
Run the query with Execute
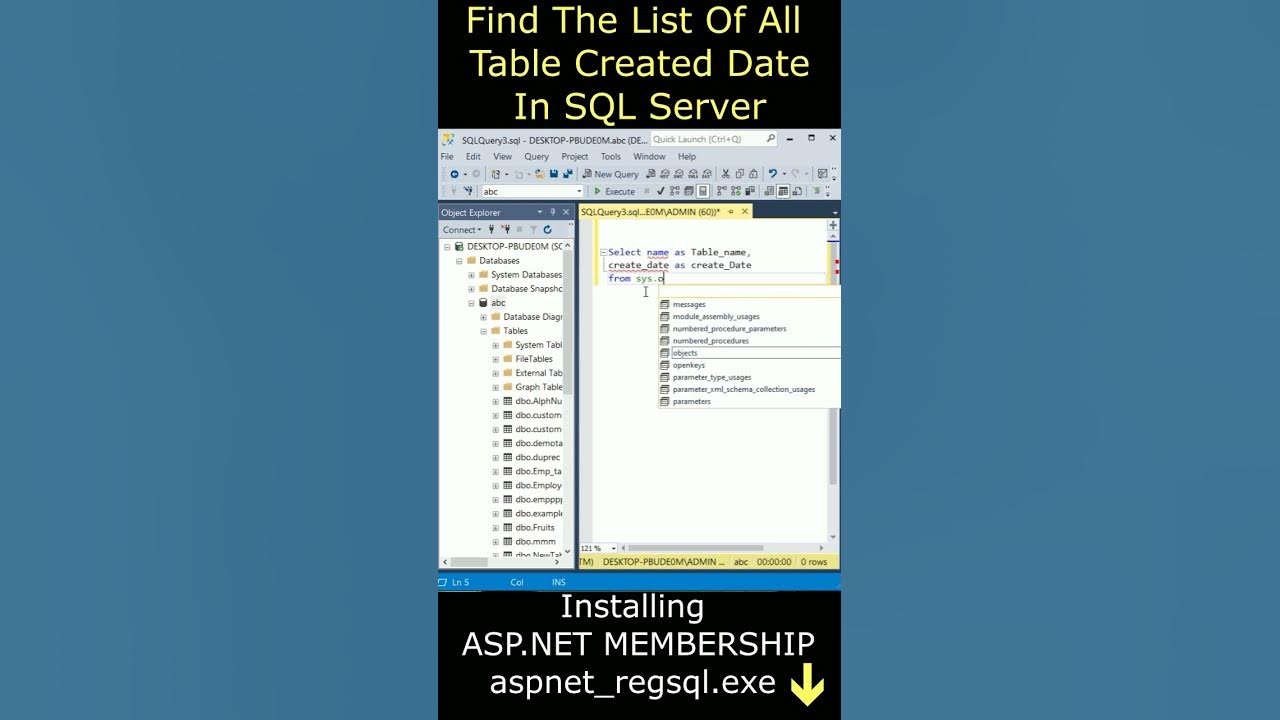[614, 191]
